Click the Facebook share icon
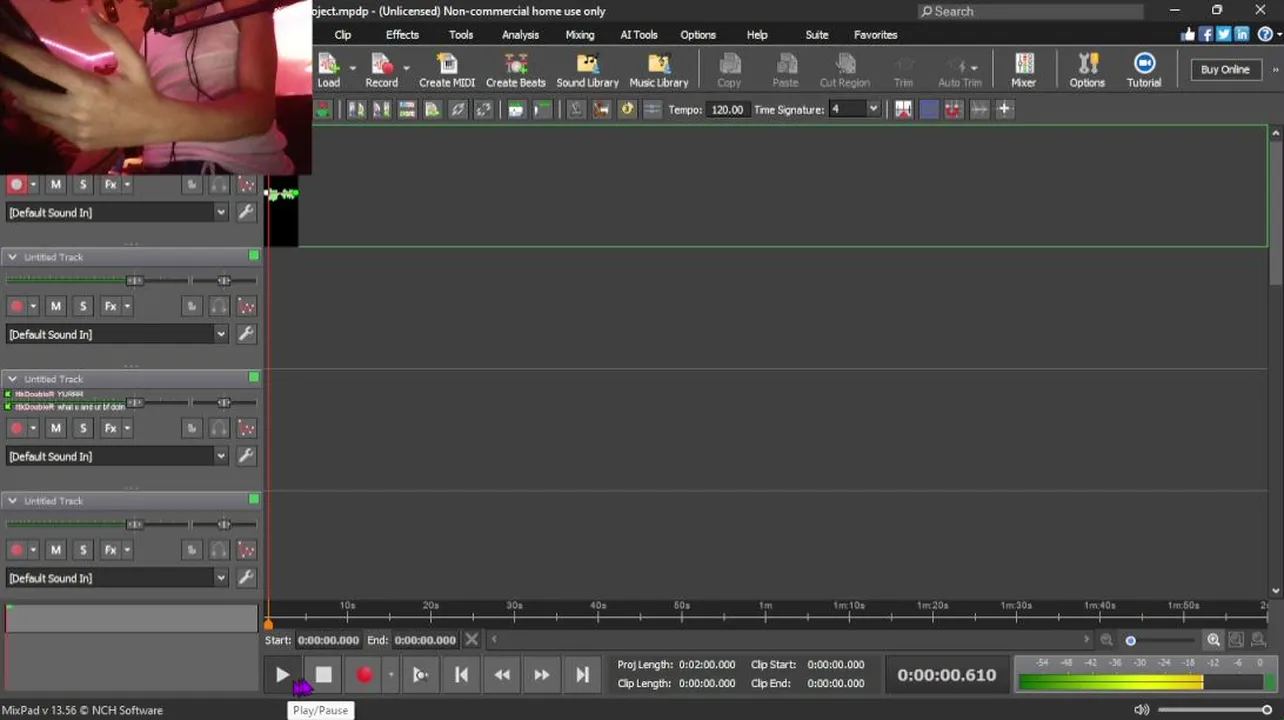Image resolution: width=1284 pixels, height=720 pixels. (1206, 34)
